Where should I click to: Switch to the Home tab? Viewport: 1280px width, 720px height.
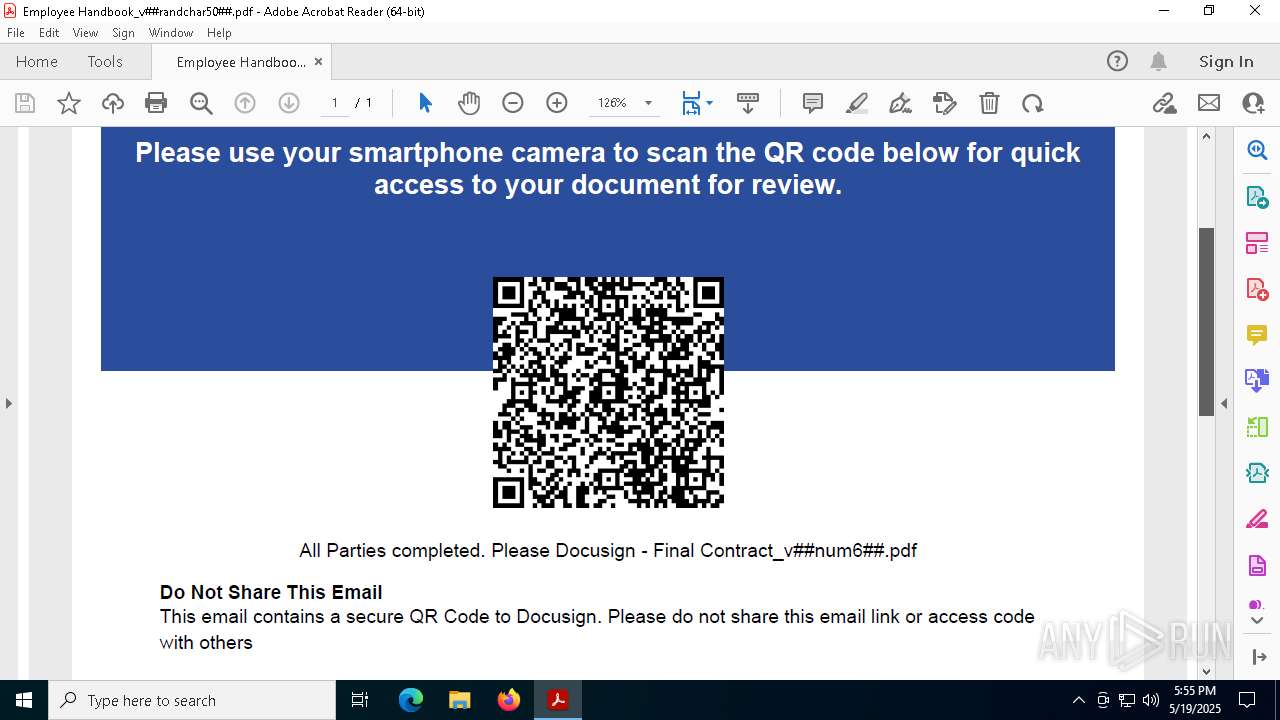click(x=37, y=61)
